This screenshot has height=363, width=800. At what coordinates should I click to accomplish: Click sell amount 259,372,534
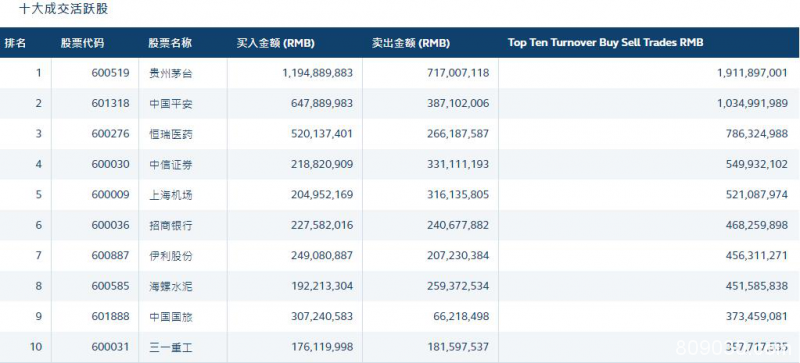[x=458, y=286]
